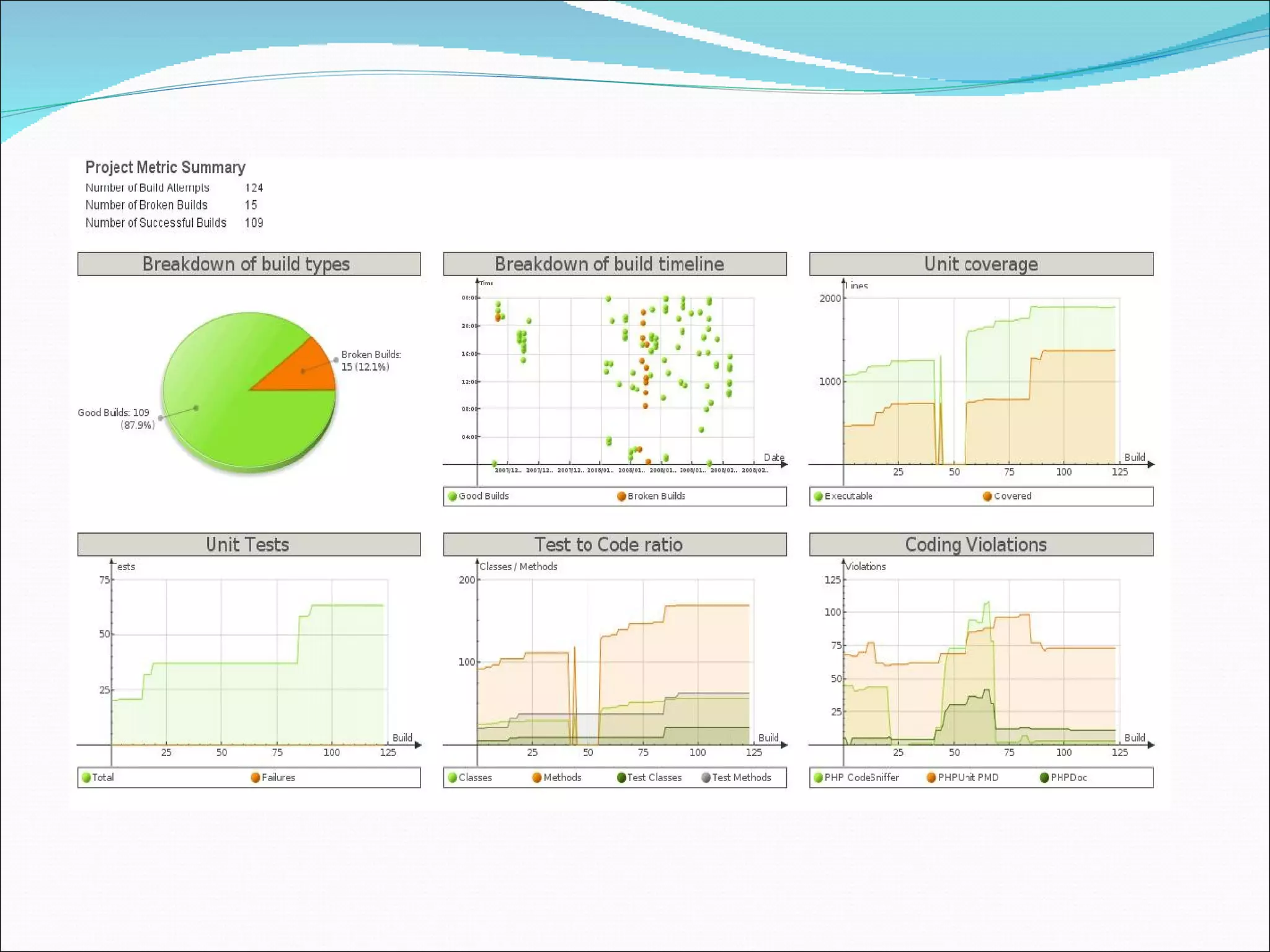Click the Executable legend dot in Unit coverage
Viewport: 1270px width, 952px height.
[x=818, y=496]
